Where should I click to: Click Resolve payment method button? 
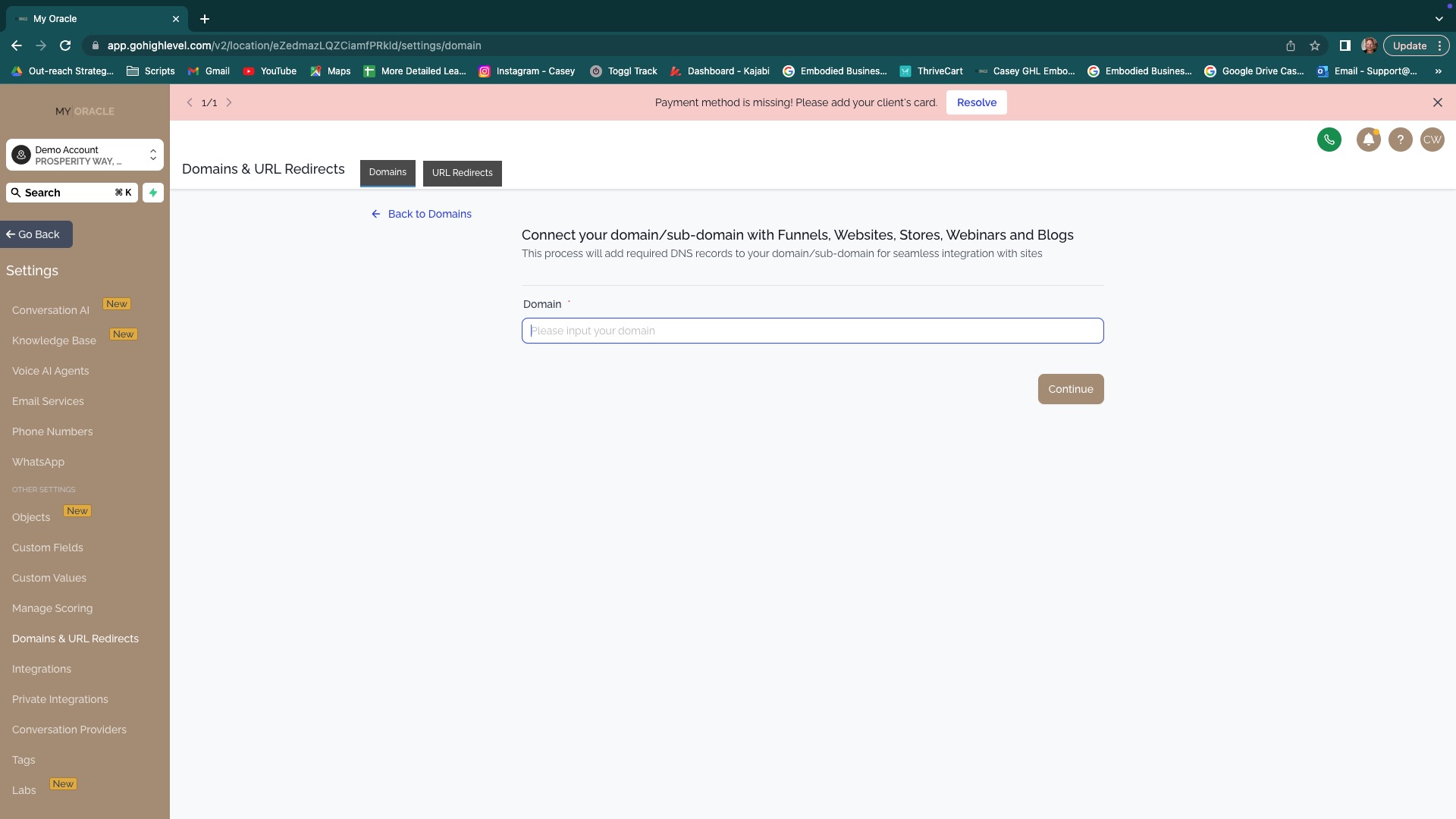pyautogui.click(x=976, y=102)
